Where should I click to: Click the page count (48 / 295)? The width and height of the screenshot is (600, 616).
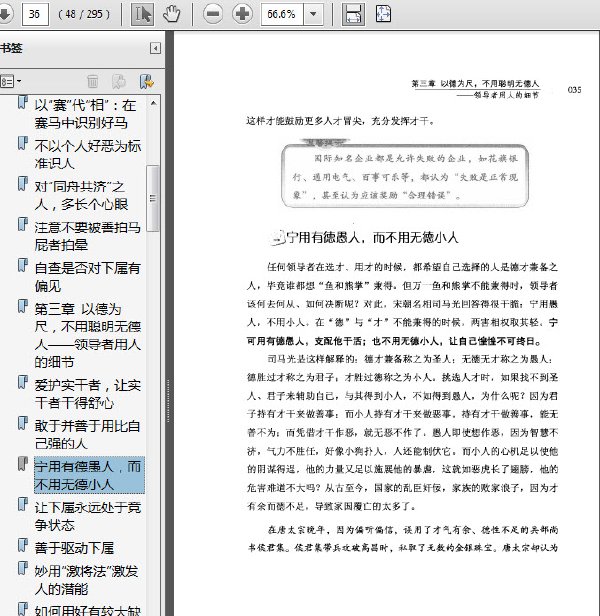point(84,15)
